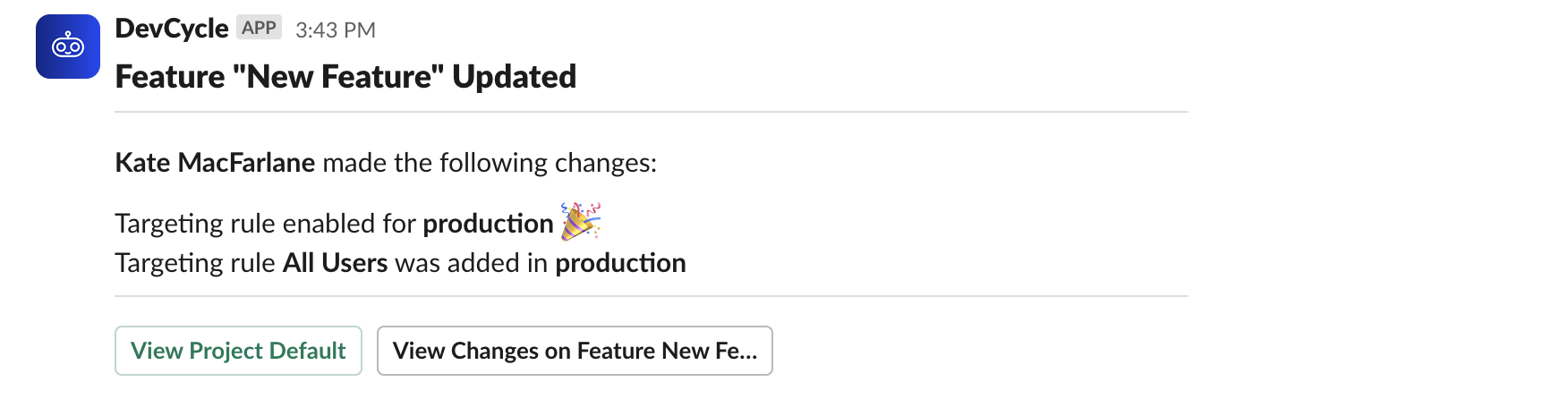Click the divider below the heading

(651, 112)
